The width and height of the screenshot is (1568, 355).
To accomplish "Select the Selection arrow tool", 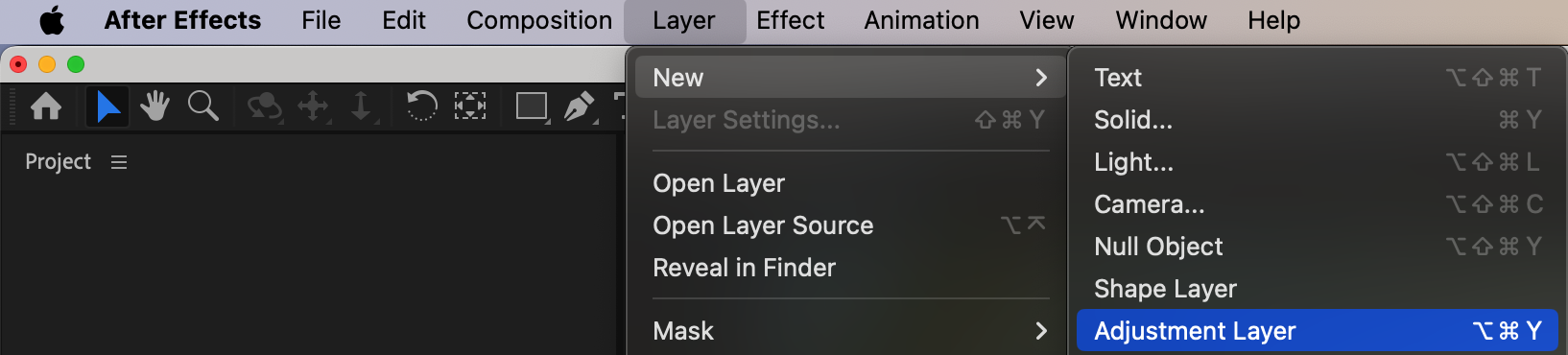I will click(107, 106).
